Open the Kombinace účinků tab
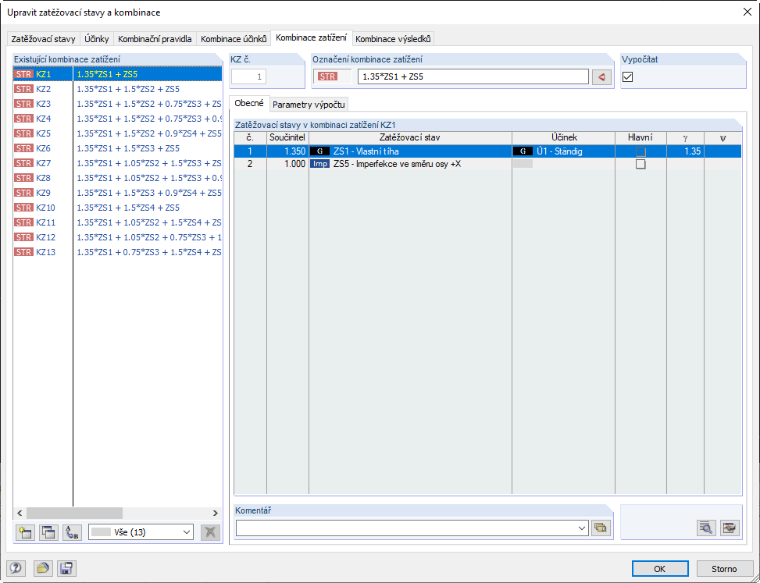This screenshot has height=583, width=760. pyautogui.click(x=234, y=39)
